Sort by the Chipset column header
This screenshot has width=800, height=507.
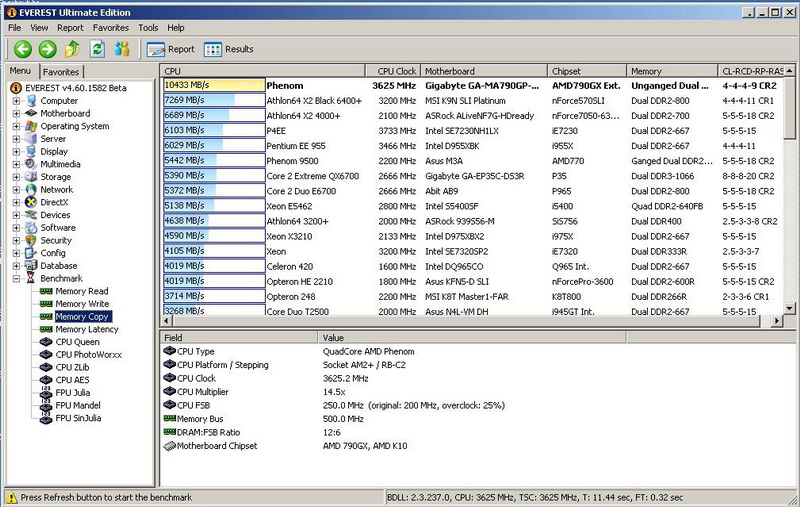click(x=587, y=71)
